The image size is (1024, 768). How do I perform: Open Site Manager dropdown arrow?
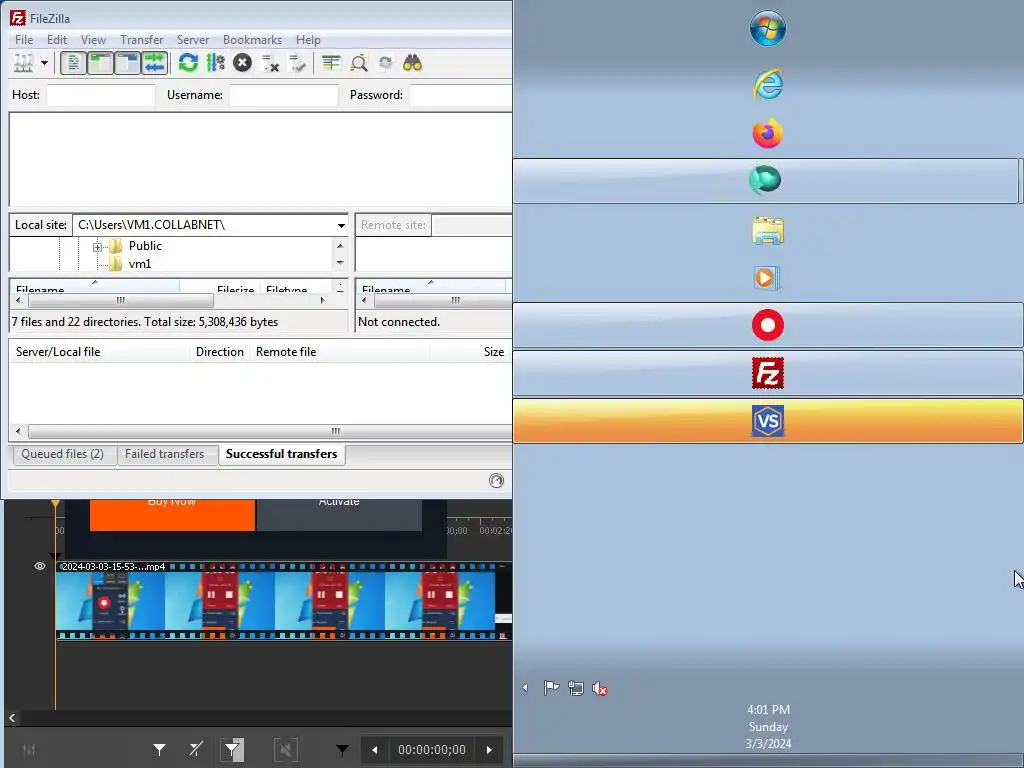[44, 63]
